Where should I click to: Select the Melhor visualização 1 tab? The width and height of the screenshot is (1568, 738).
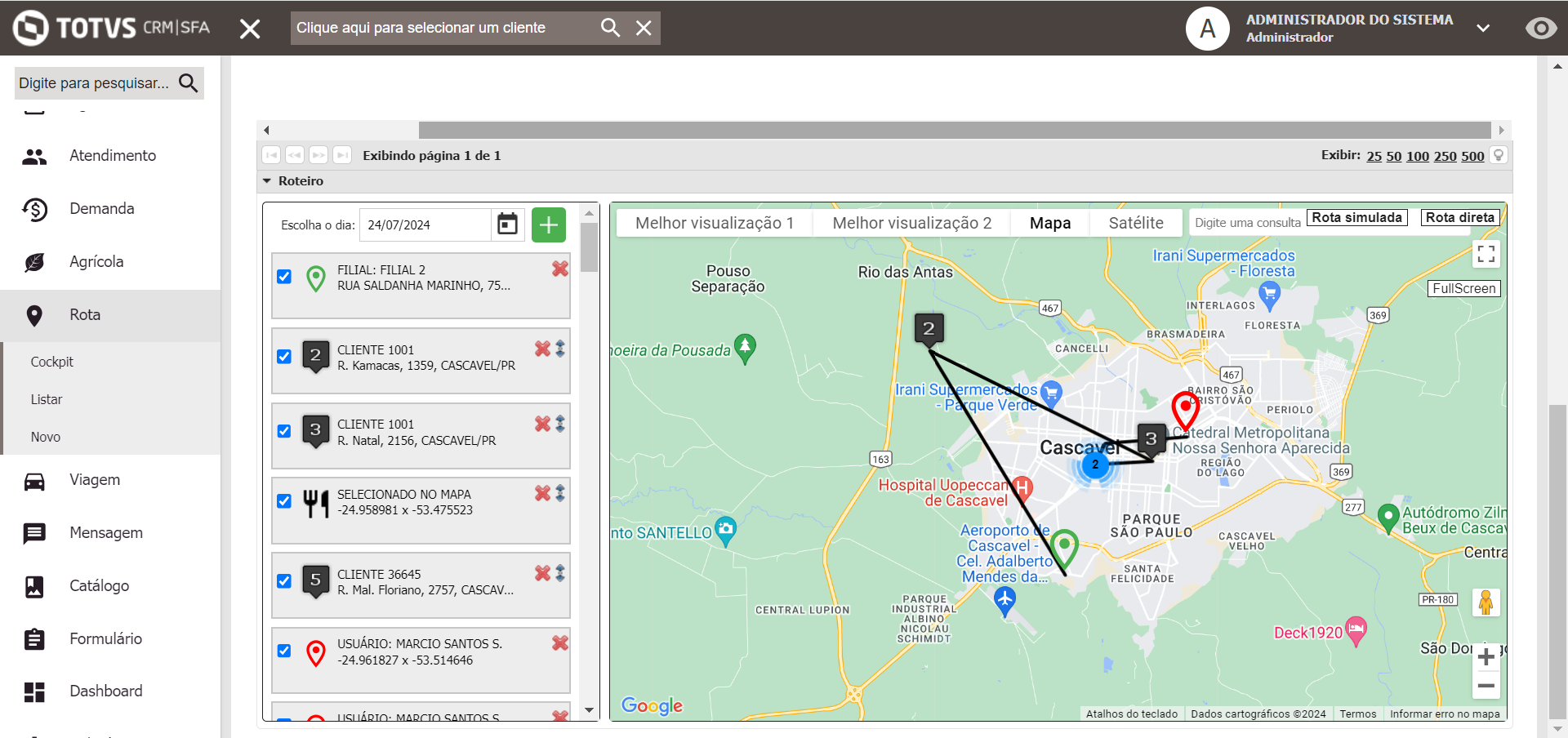click(715, 223)
